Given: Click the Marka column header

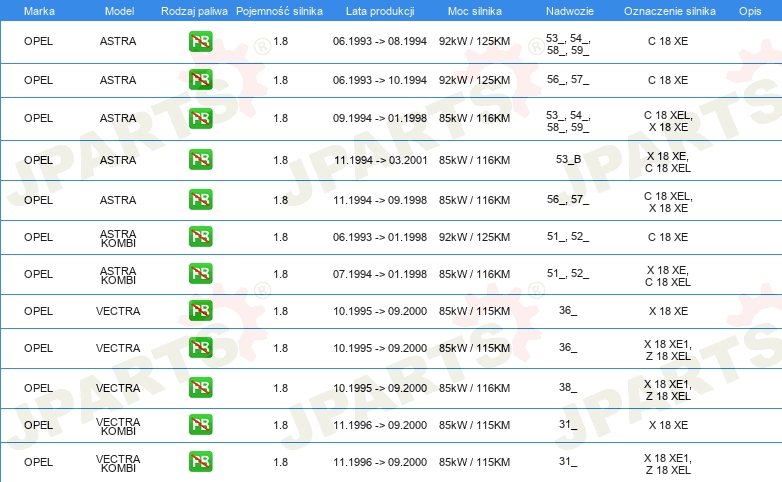Looking at the screenshot, I should pos(39,11).
